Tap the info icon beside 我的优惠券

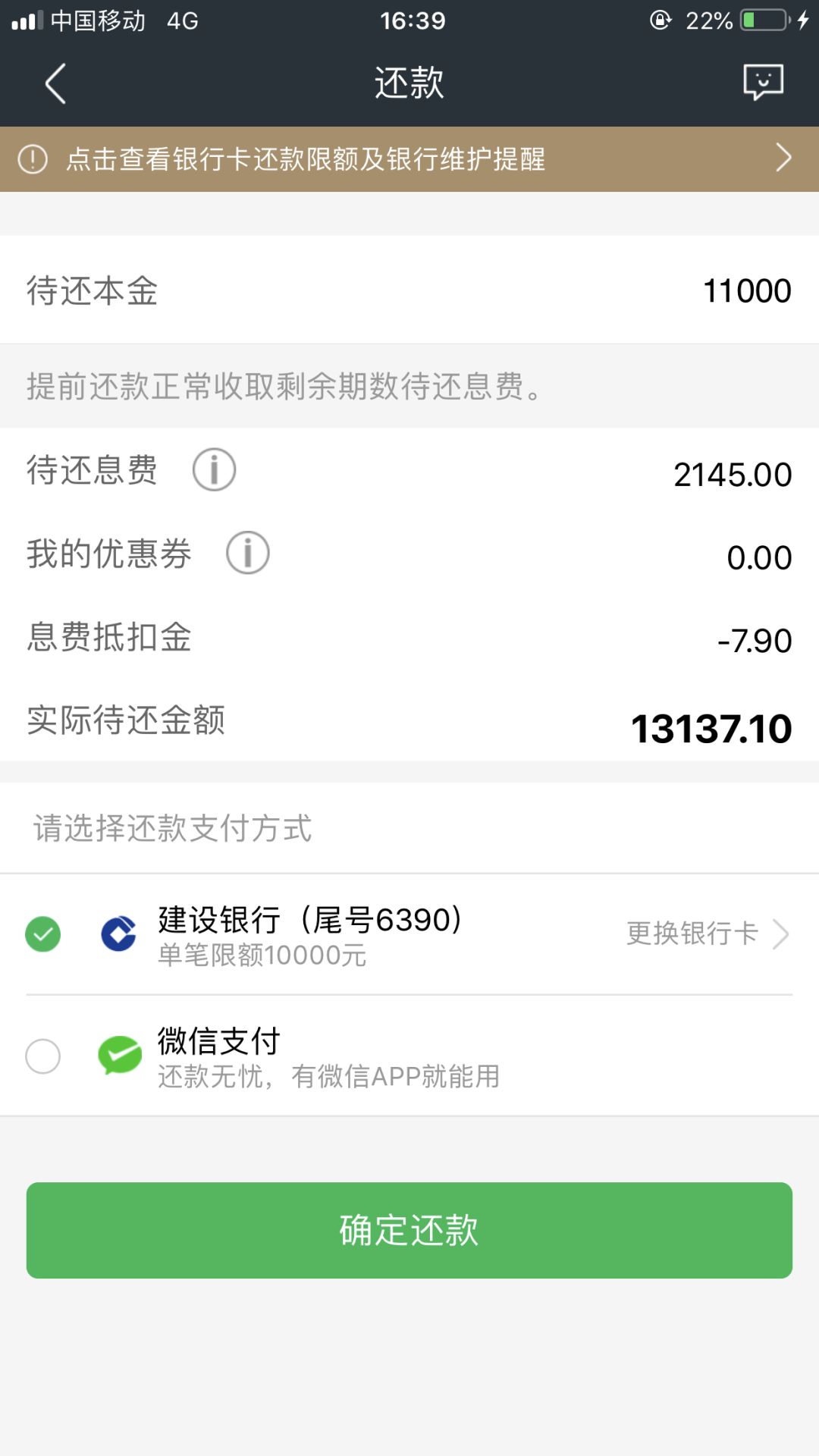tap(247, 553)
